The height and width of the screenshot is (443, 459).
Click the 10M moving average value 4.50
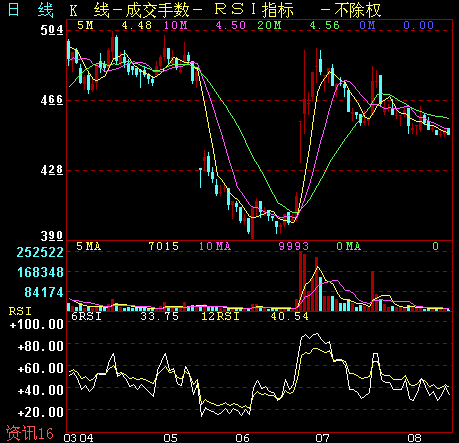click(x=231, y=25)
